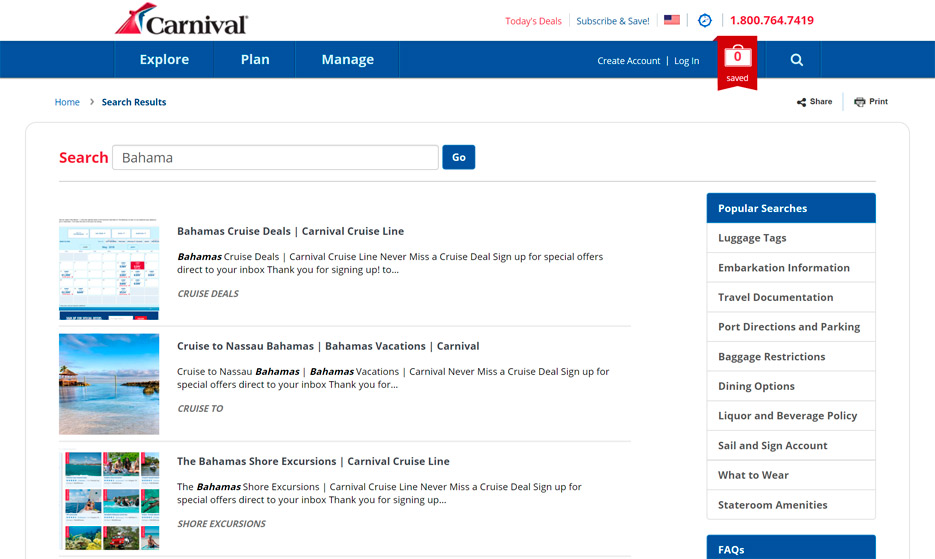Click the Nassau beach thumbnail
This screenshot has height=559, width=935.
tap(109, 384)
